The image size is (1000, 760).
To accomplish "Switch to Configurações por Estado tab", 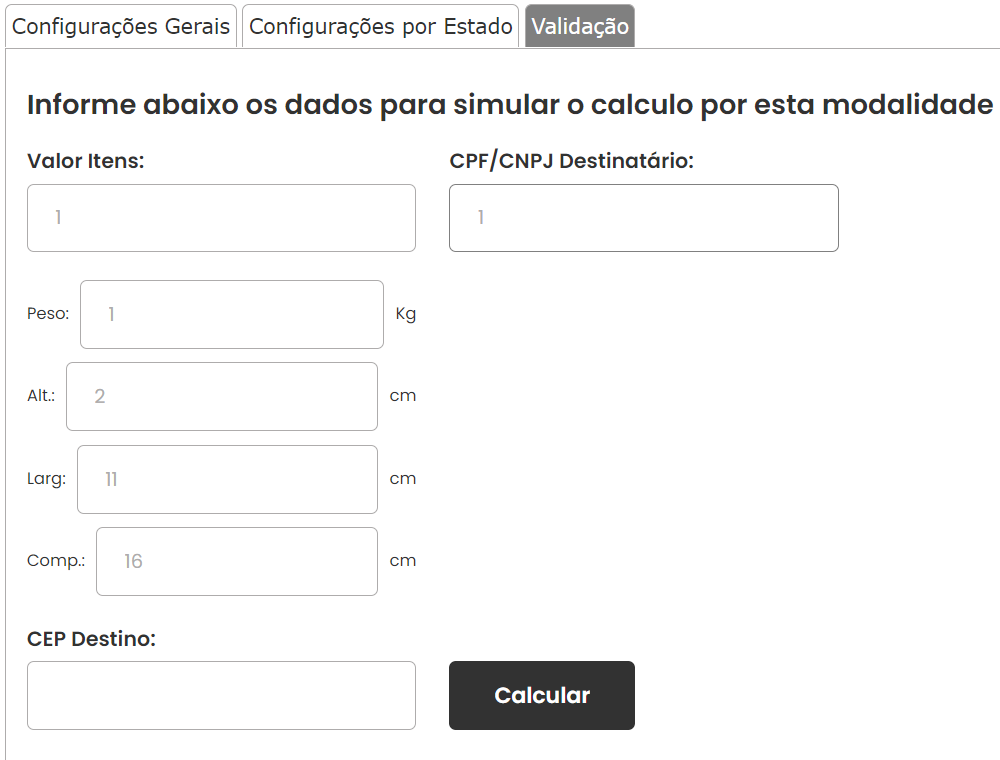I will 381,26.
